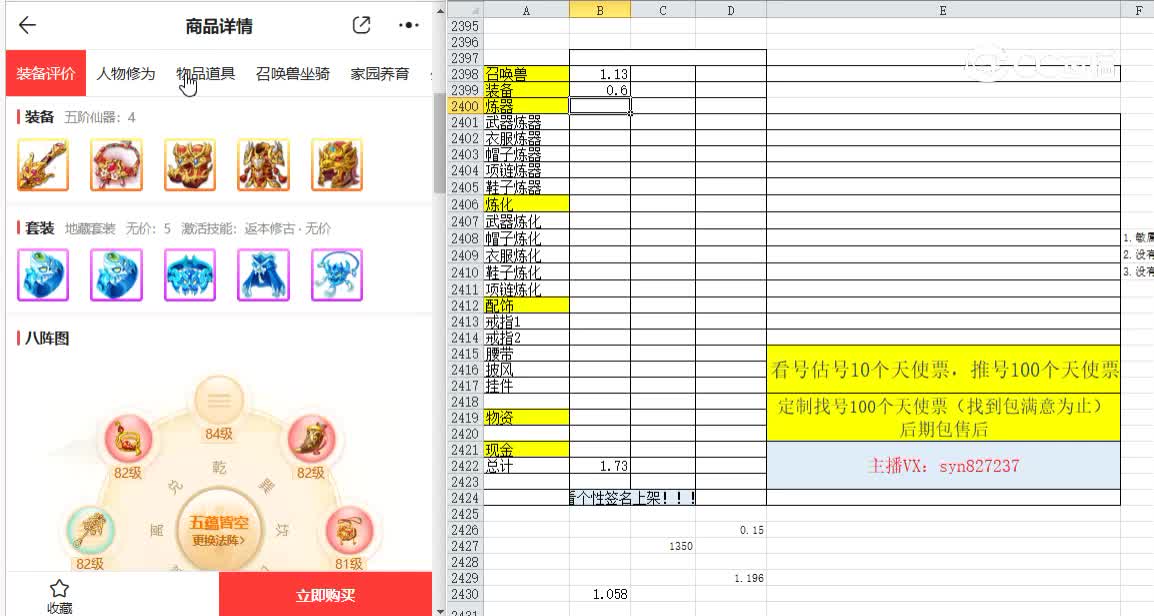Tap the upper-right 82级 boot formation item
Image resolution: width=1154 pixels, height=616 pixels.
pyautogui.click(x=311, y=440)
